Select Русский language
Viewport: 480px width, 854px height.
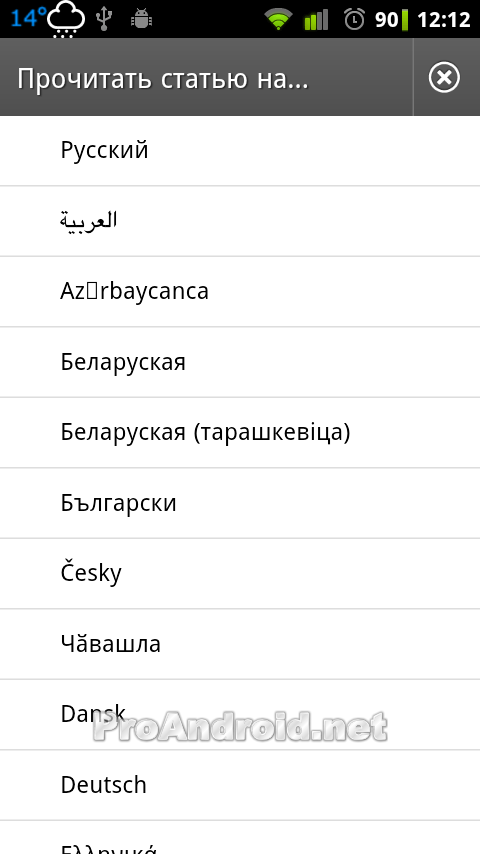(x=240, y=150)
